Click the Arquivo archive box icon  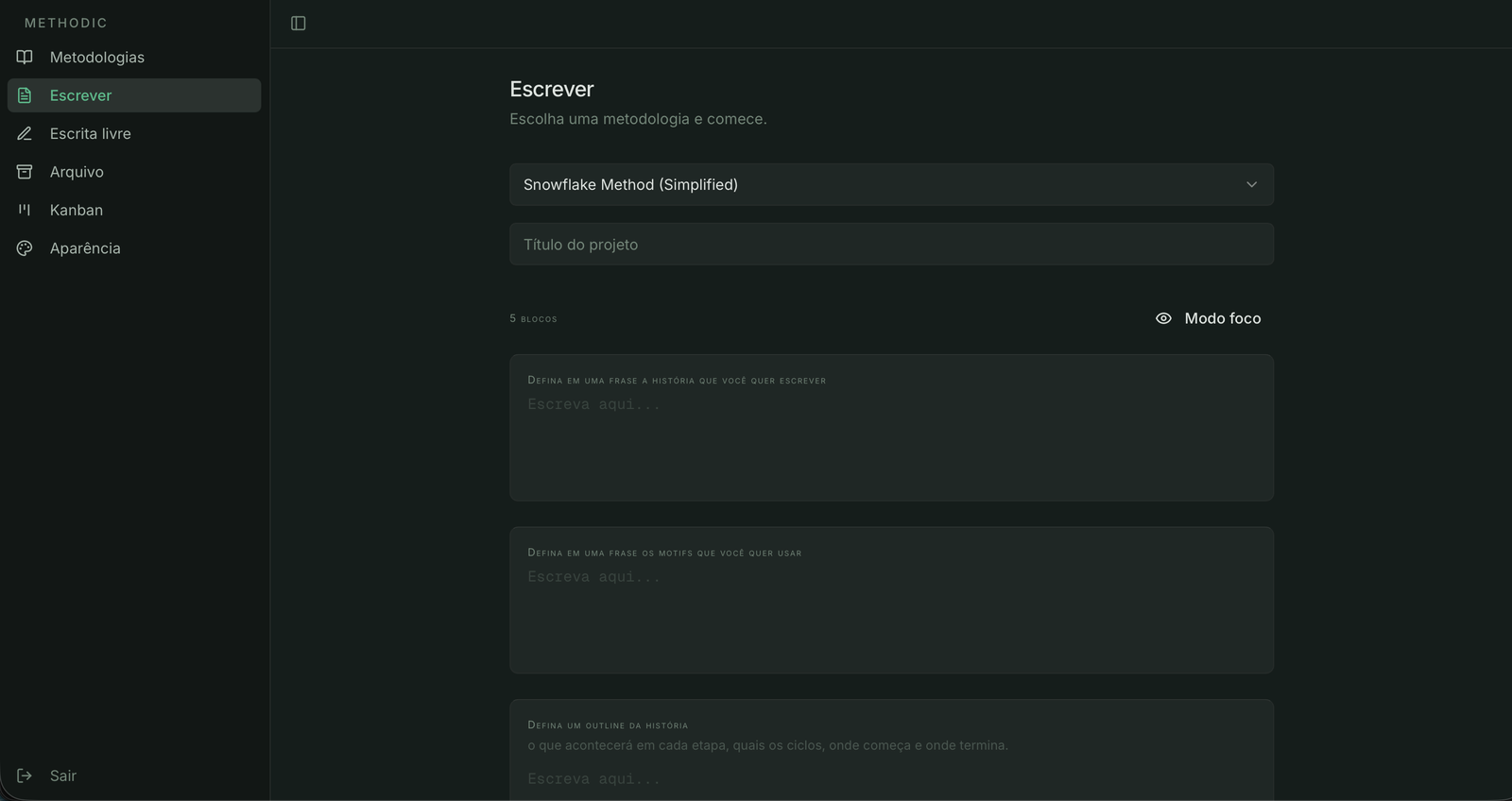[x=25, y=172]
